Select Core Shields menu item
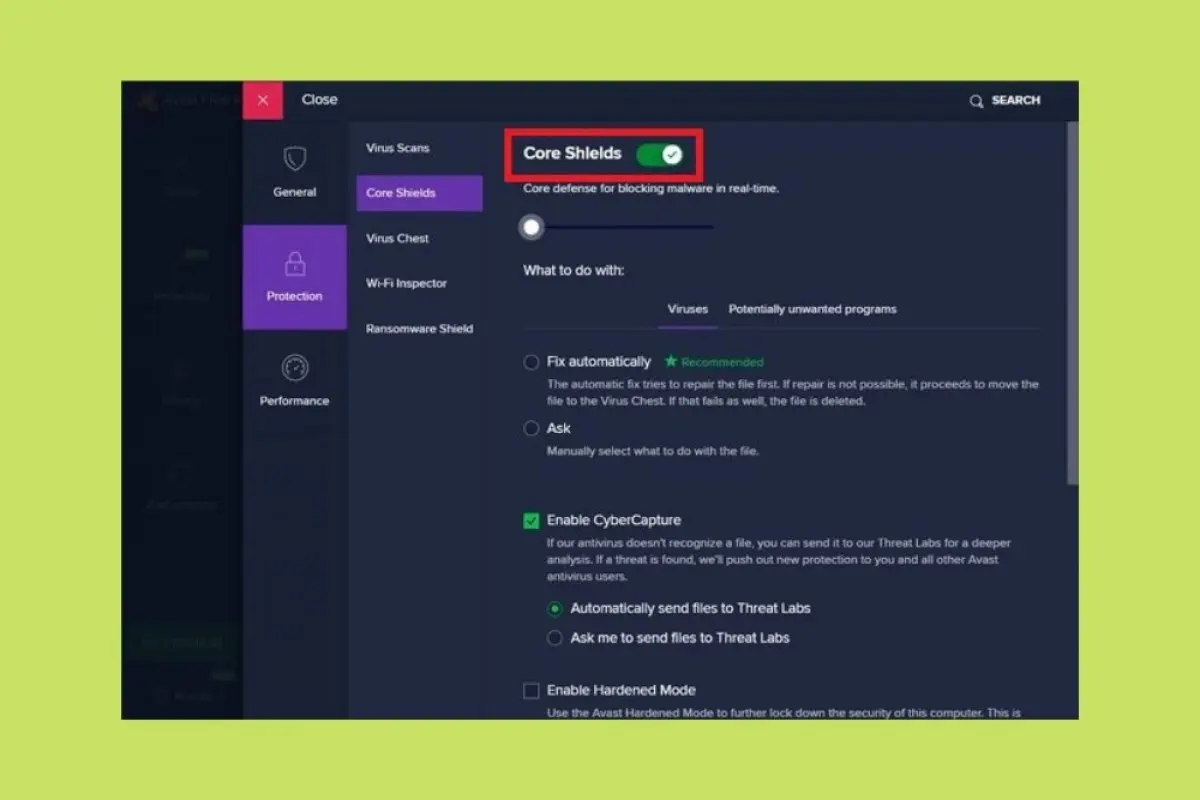Screen dimensions: 1200x800 click(419, 193)
